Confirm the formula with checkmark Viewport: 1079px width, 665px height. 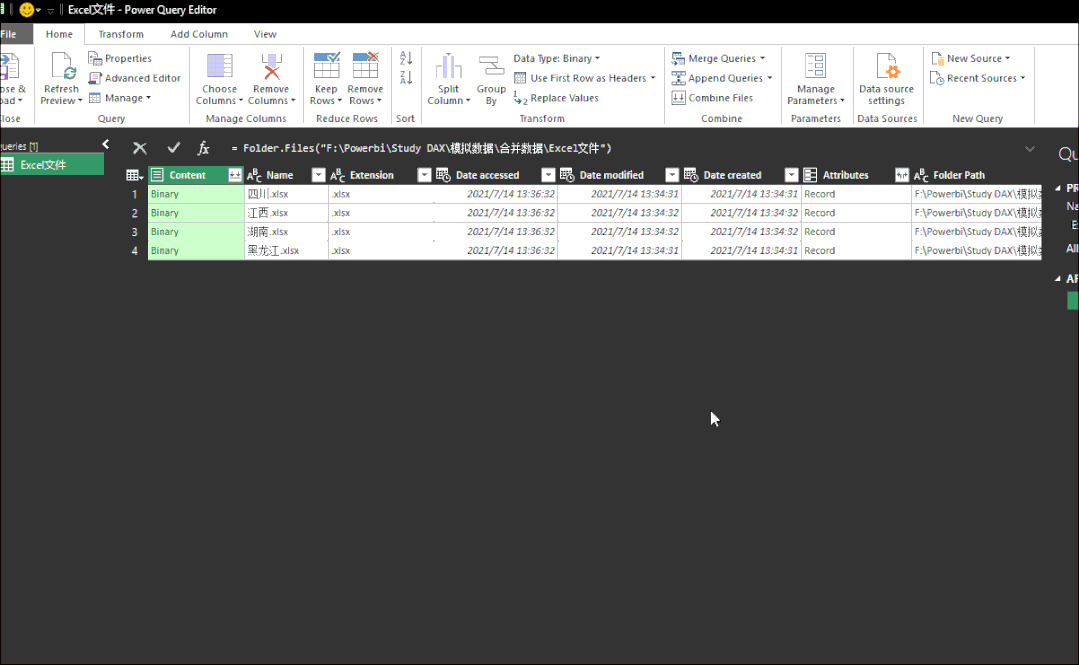pos(173,147)
